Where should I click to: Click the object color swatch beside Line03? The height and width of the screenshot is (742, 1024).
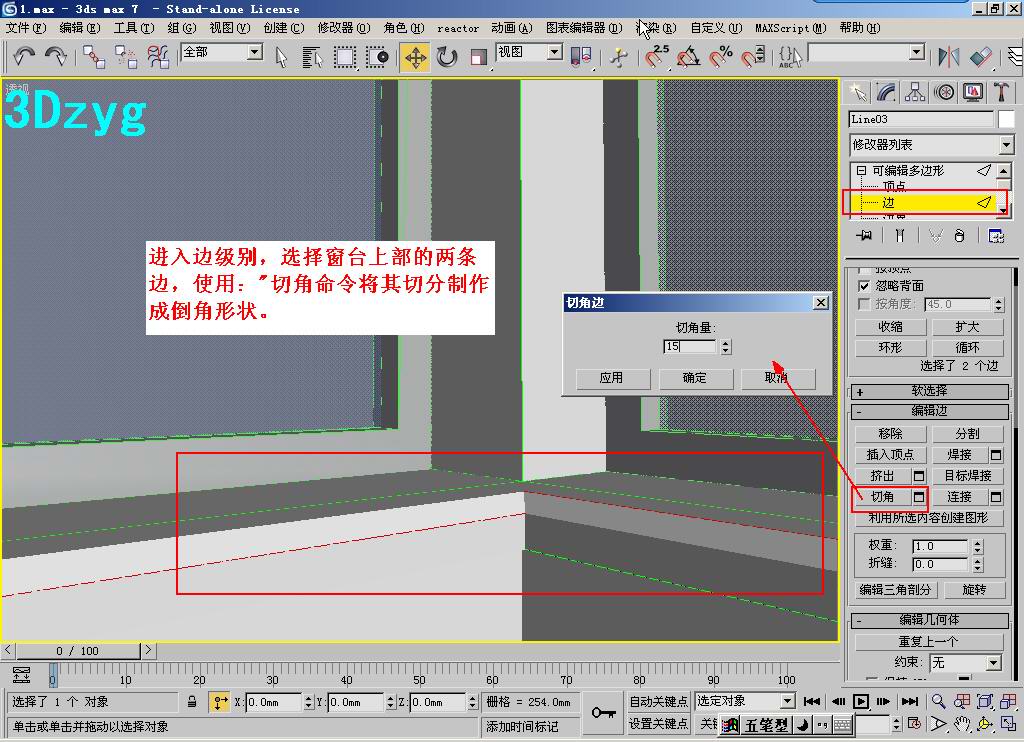coord(1006,119)
